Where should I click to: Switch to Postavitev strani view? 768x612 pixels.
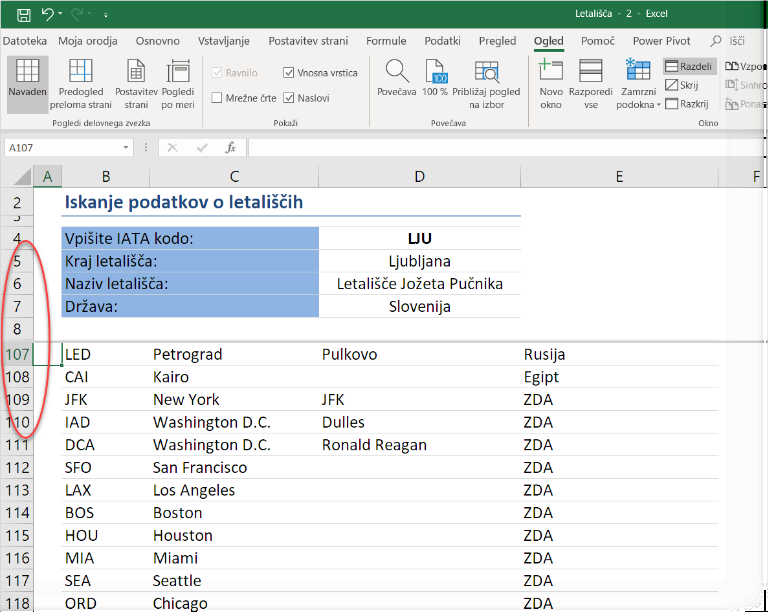coord(136,84)
